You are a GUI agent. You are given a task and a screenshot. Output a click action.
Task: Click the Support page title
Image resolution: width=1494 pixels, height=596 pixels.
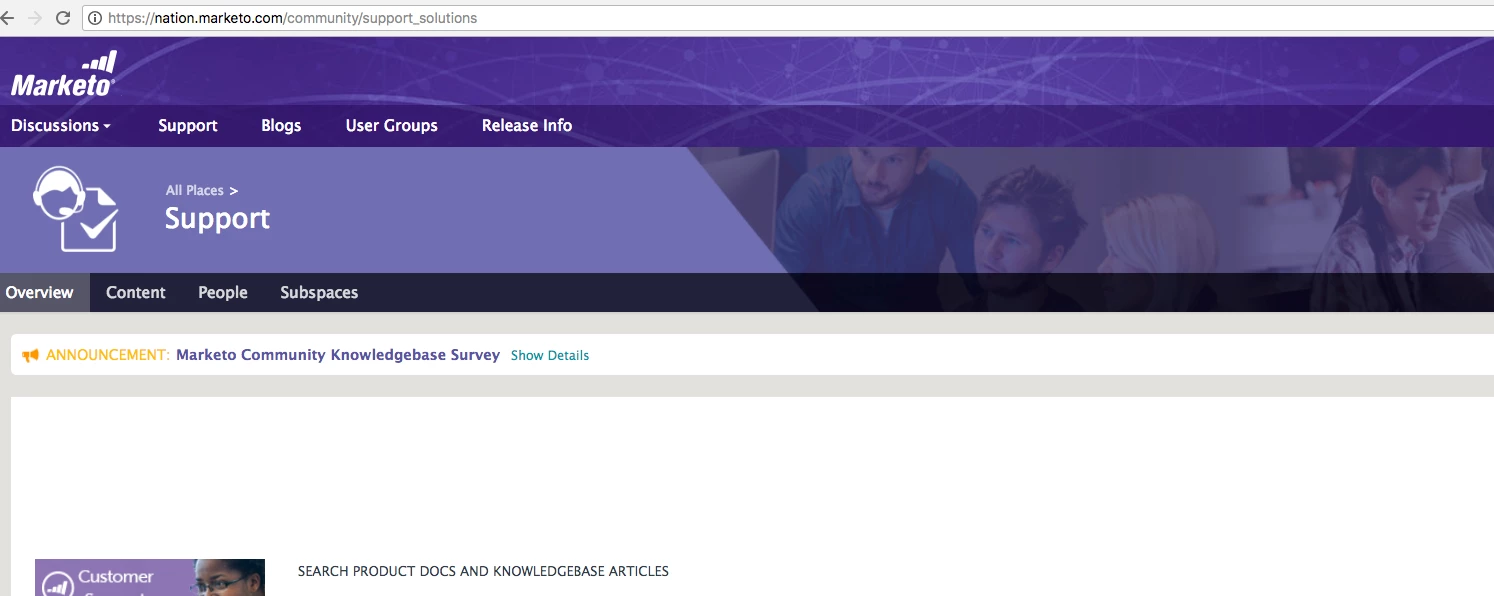(217, 218)
